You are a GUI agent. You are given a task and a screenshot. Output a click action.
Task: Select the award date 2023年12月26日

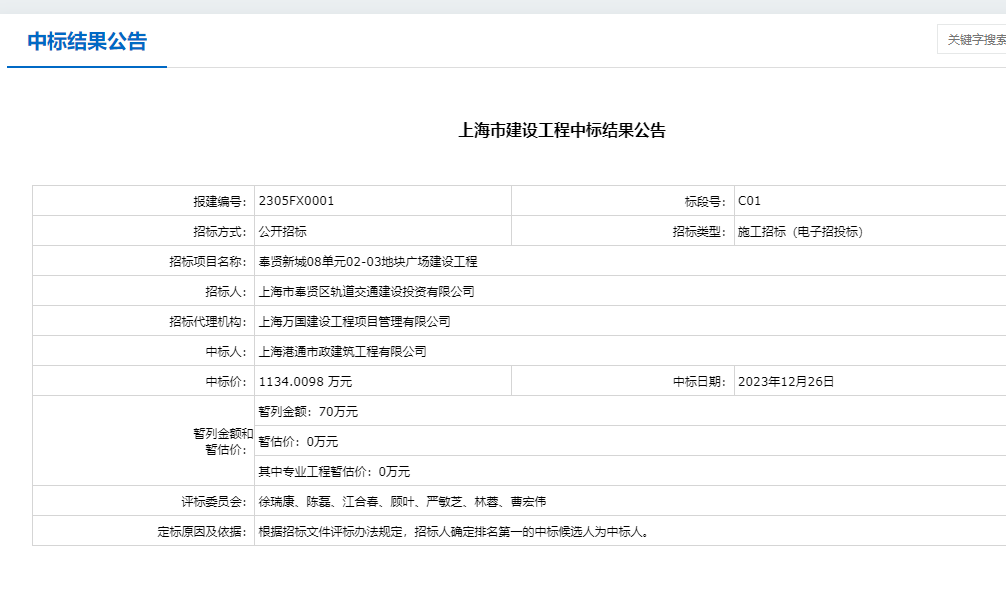point(785,381)
